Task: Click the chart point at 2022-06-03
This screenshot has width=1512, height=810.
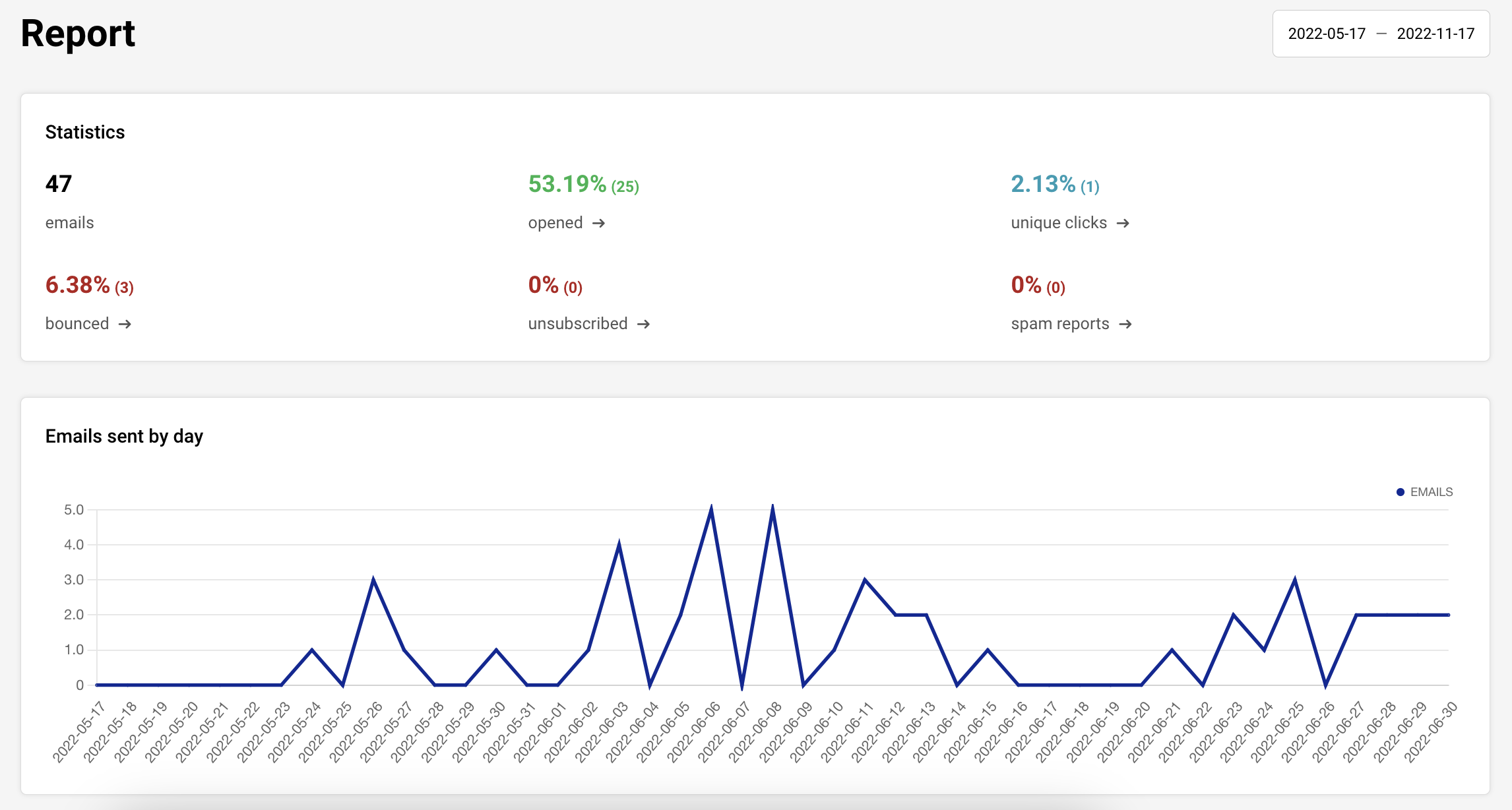Action: 619,545
